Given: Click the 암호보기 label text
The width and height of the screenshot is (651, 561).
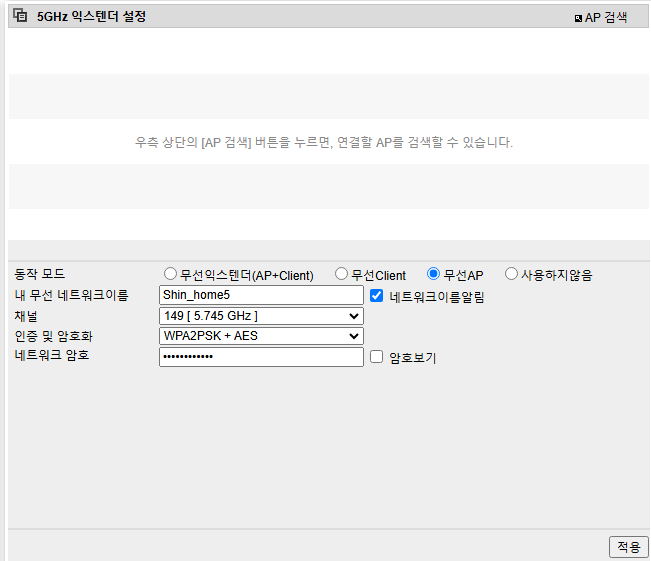Looking at the screenshot, I should [x=413, y=358].
